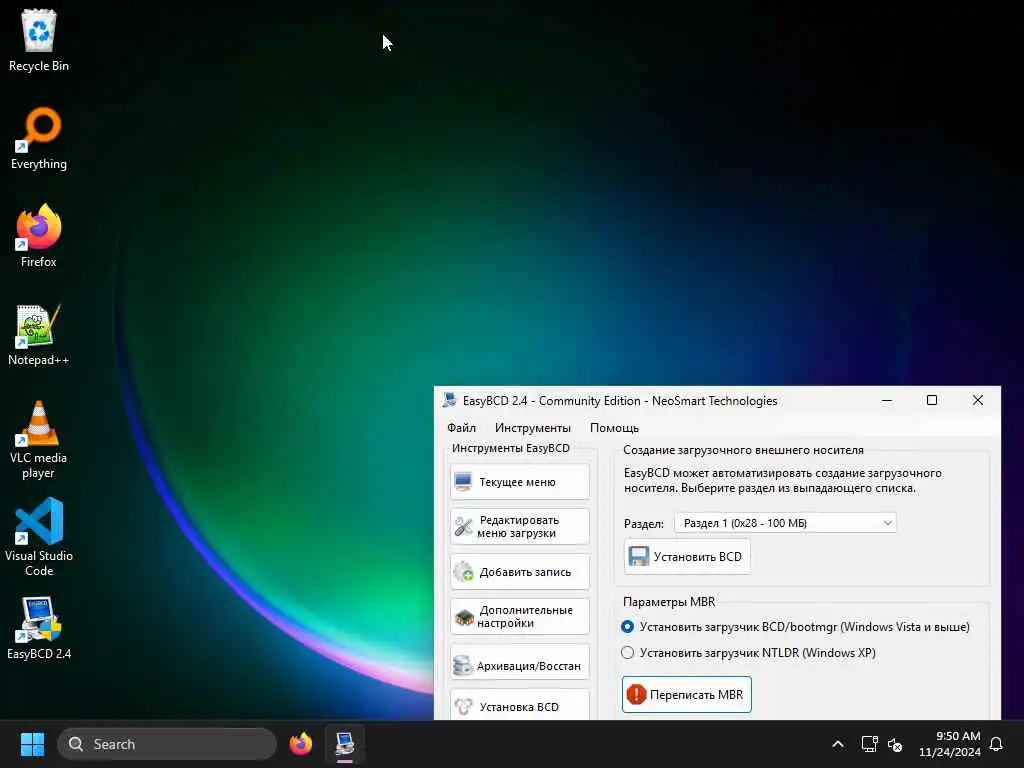Open the Помощь menu

614,428
